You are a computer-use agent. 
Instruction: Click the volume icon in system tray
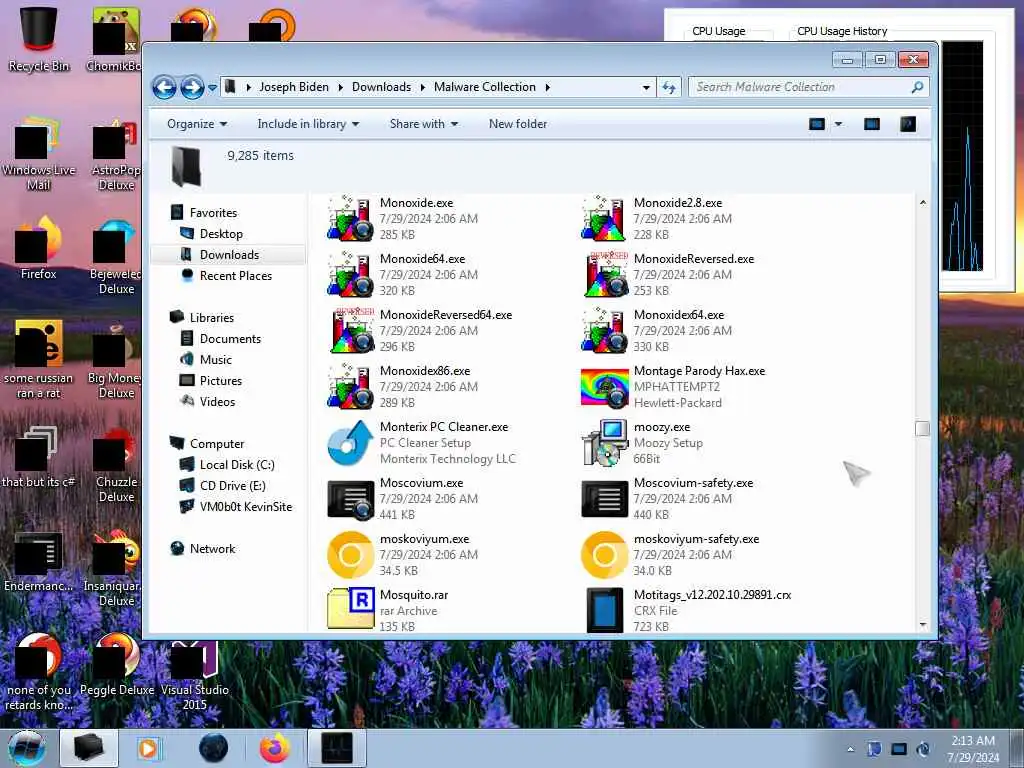[x=923, y=749]
